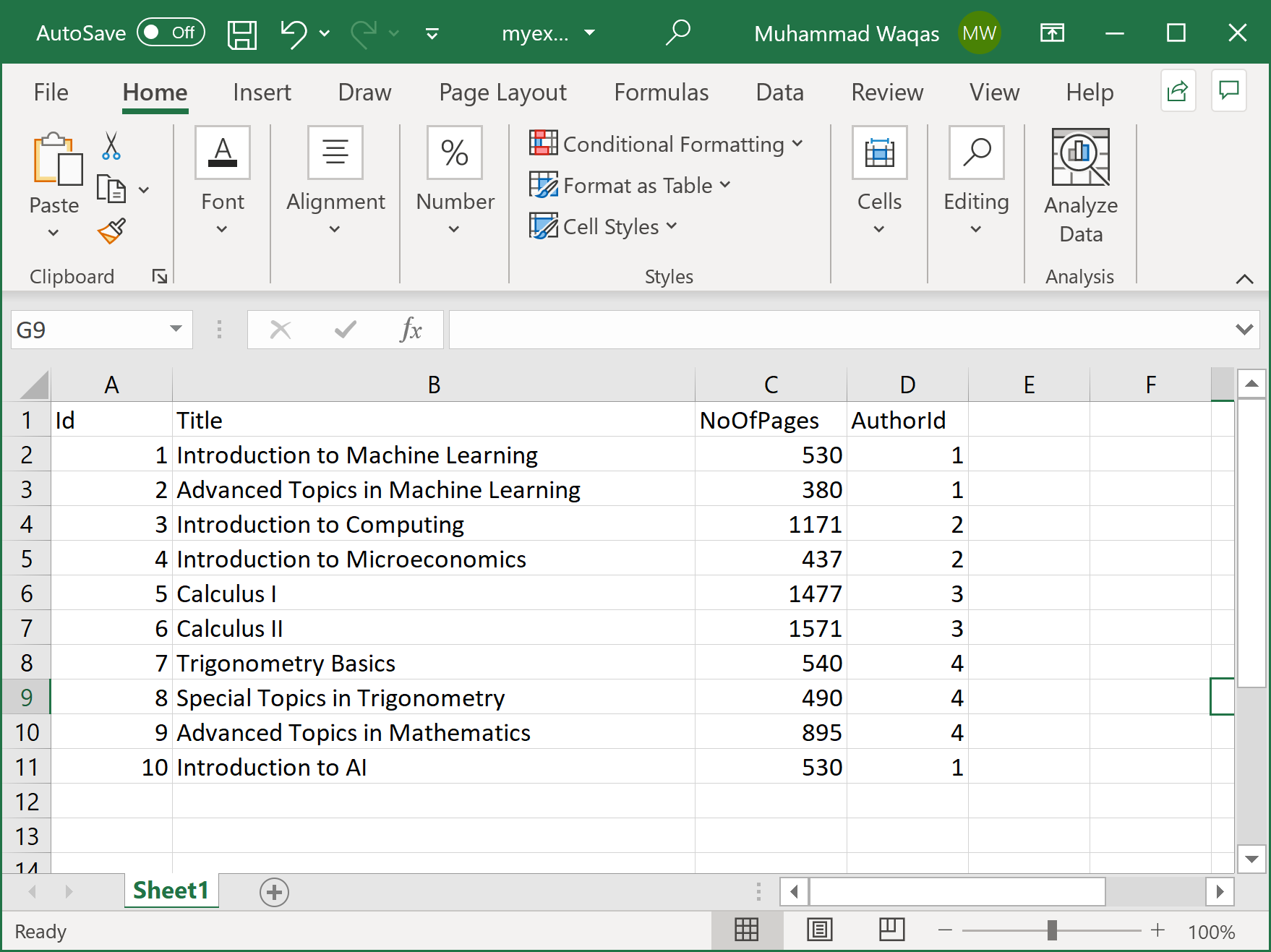Switch to the Data tab
The image size is (1271, 952).
(x=779, y=93)
